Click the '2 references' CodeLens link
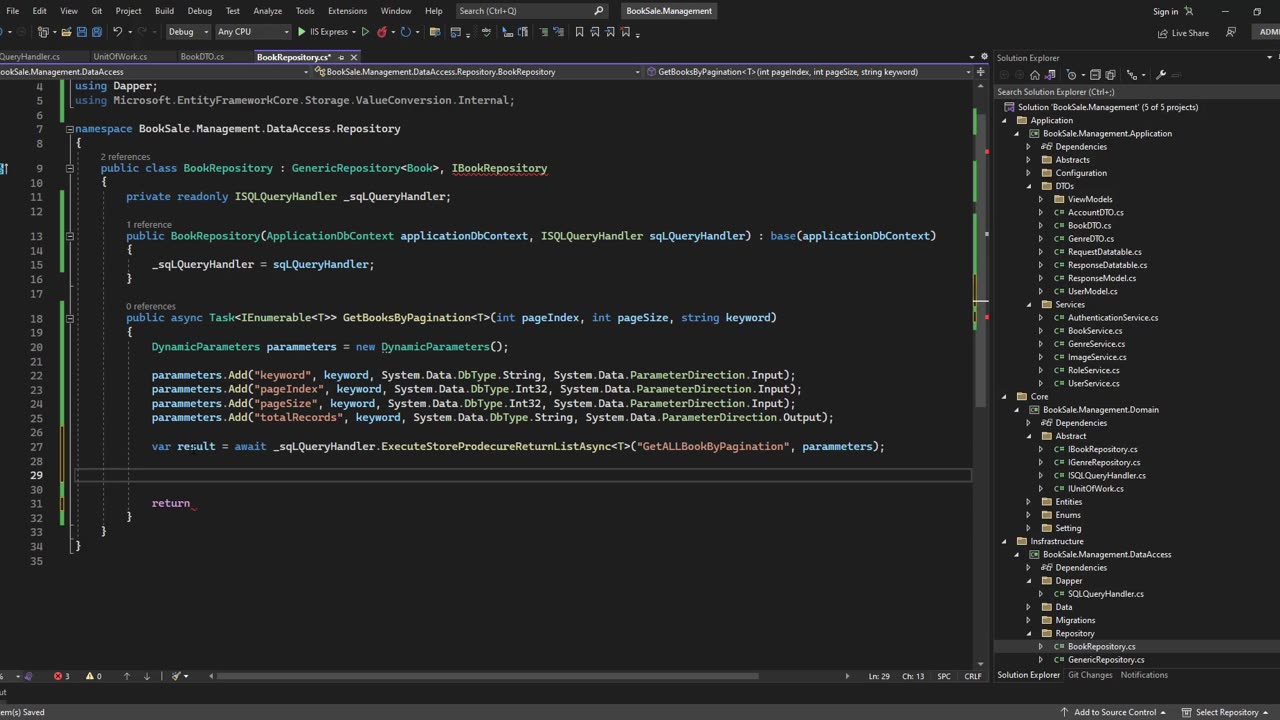1280x720 pixels. [125, 157]
